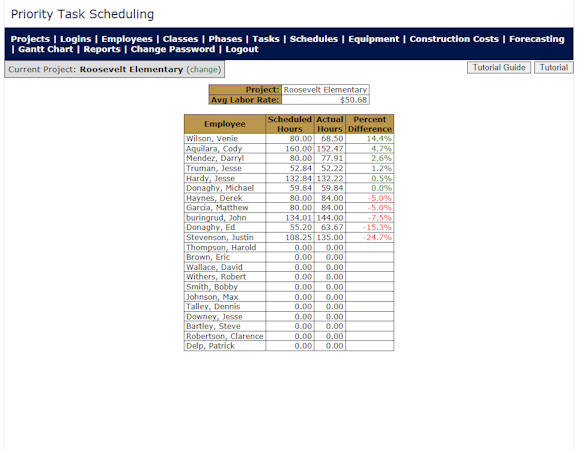The width and height of the screenshot is (578, 450).
Task: Click the green change project link
Action: (203, 70)
